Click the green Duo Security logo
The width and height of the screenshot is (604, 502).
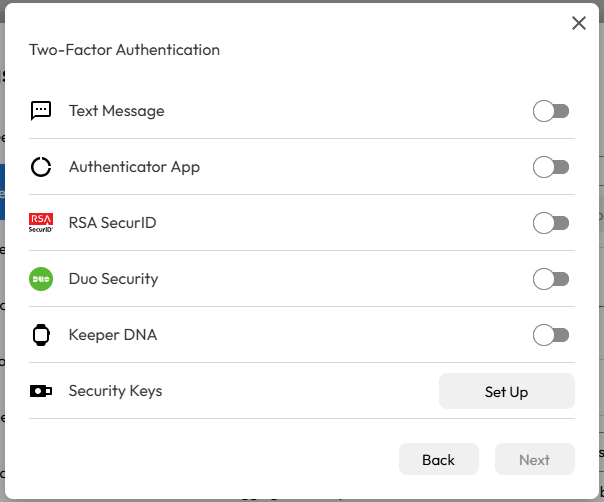click(x=41, y=279)
